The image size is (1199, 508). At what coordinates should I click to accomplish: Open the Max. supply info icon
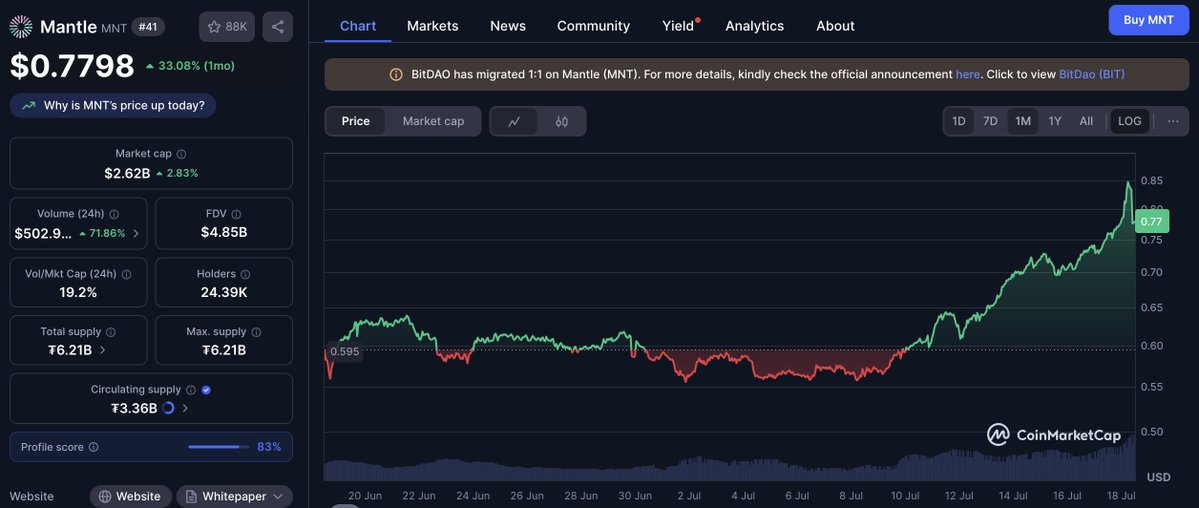click(x=256, y=332)
